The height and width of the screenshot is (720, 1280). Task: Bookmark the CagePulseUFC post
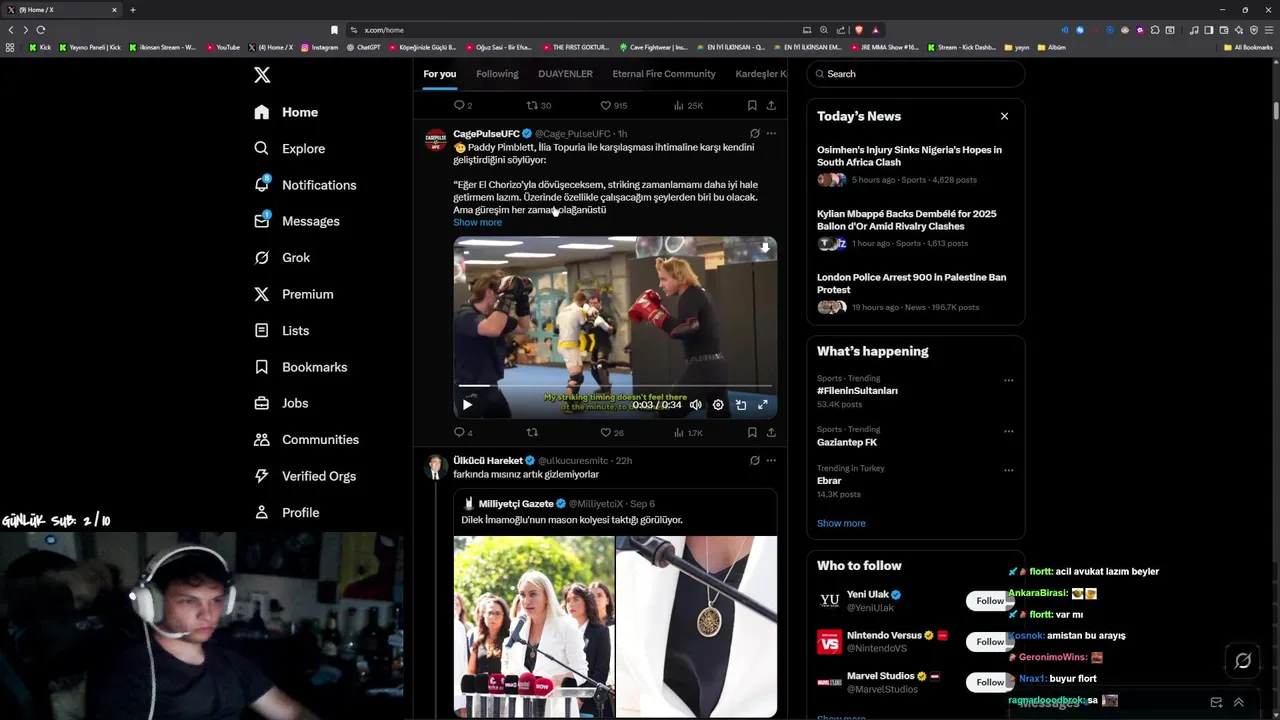752,432
